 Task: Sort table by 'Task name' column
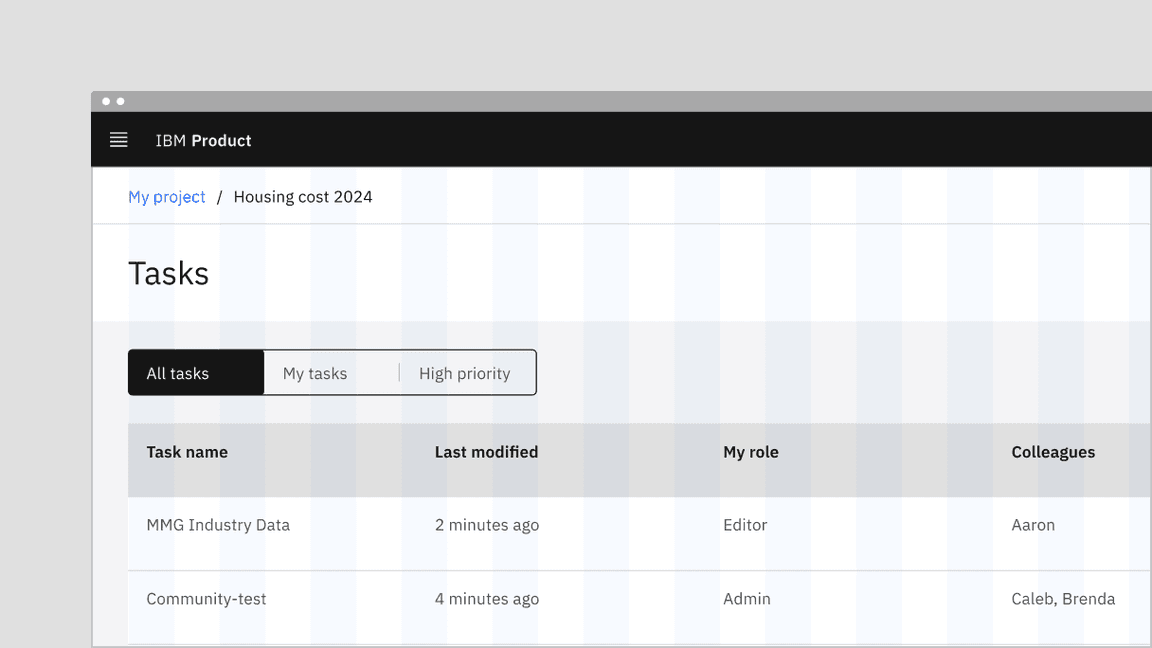tap(187, 452)
